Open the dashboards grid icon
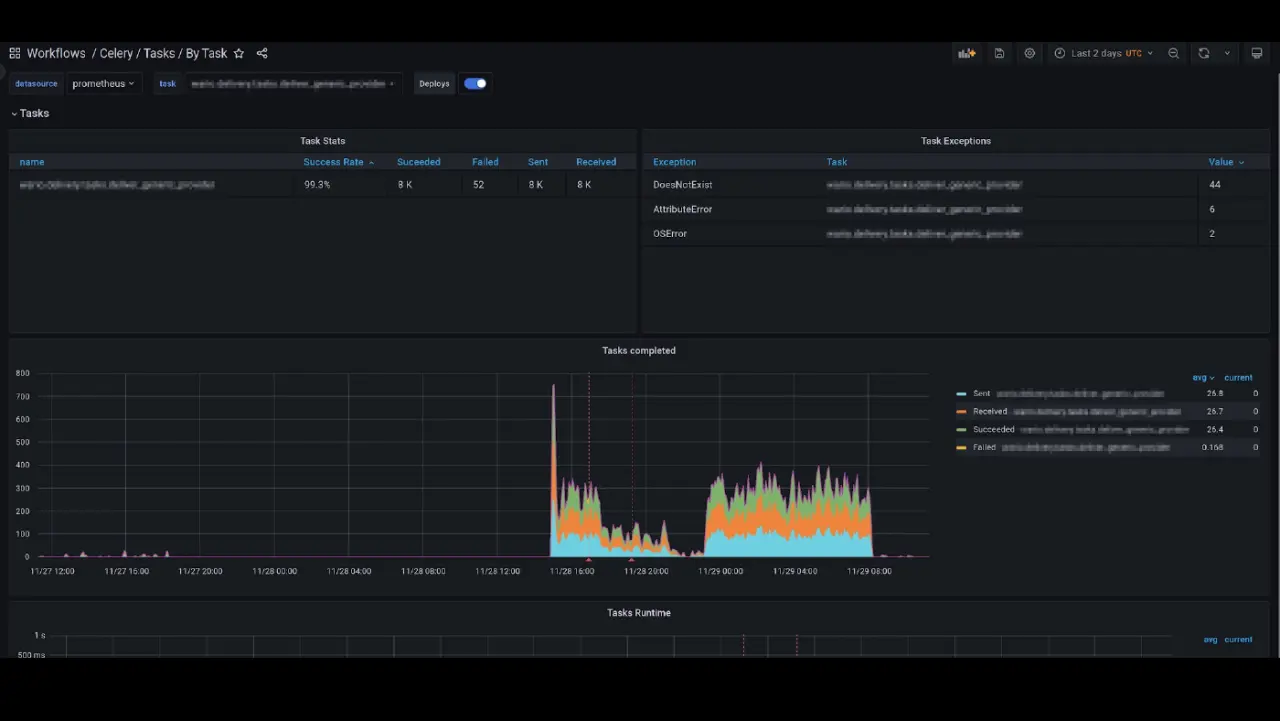This screenshot has height=721, width=1280. click(15, 54)
